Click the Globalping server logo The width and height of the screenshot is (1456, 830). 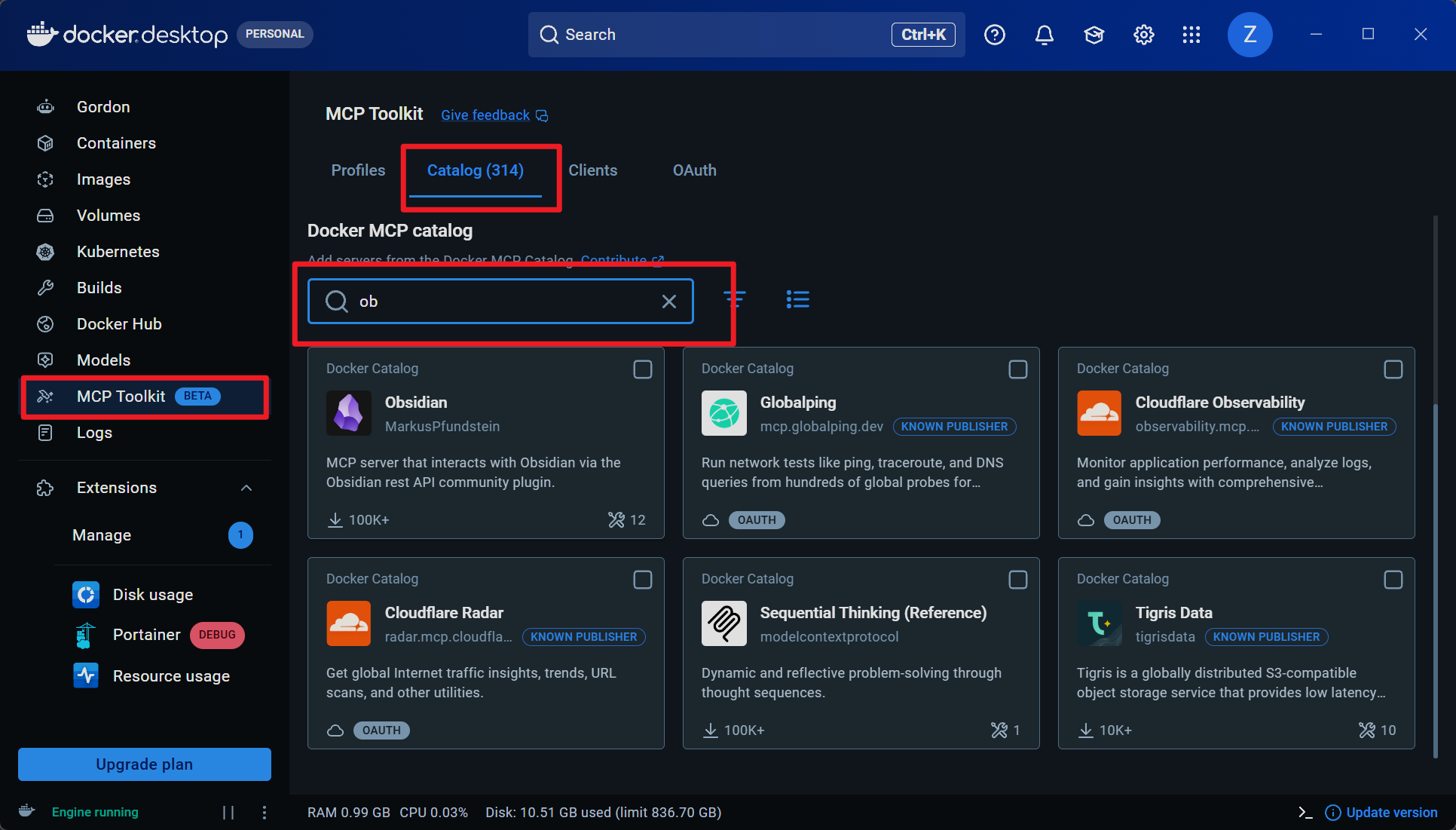coord(724,413)
